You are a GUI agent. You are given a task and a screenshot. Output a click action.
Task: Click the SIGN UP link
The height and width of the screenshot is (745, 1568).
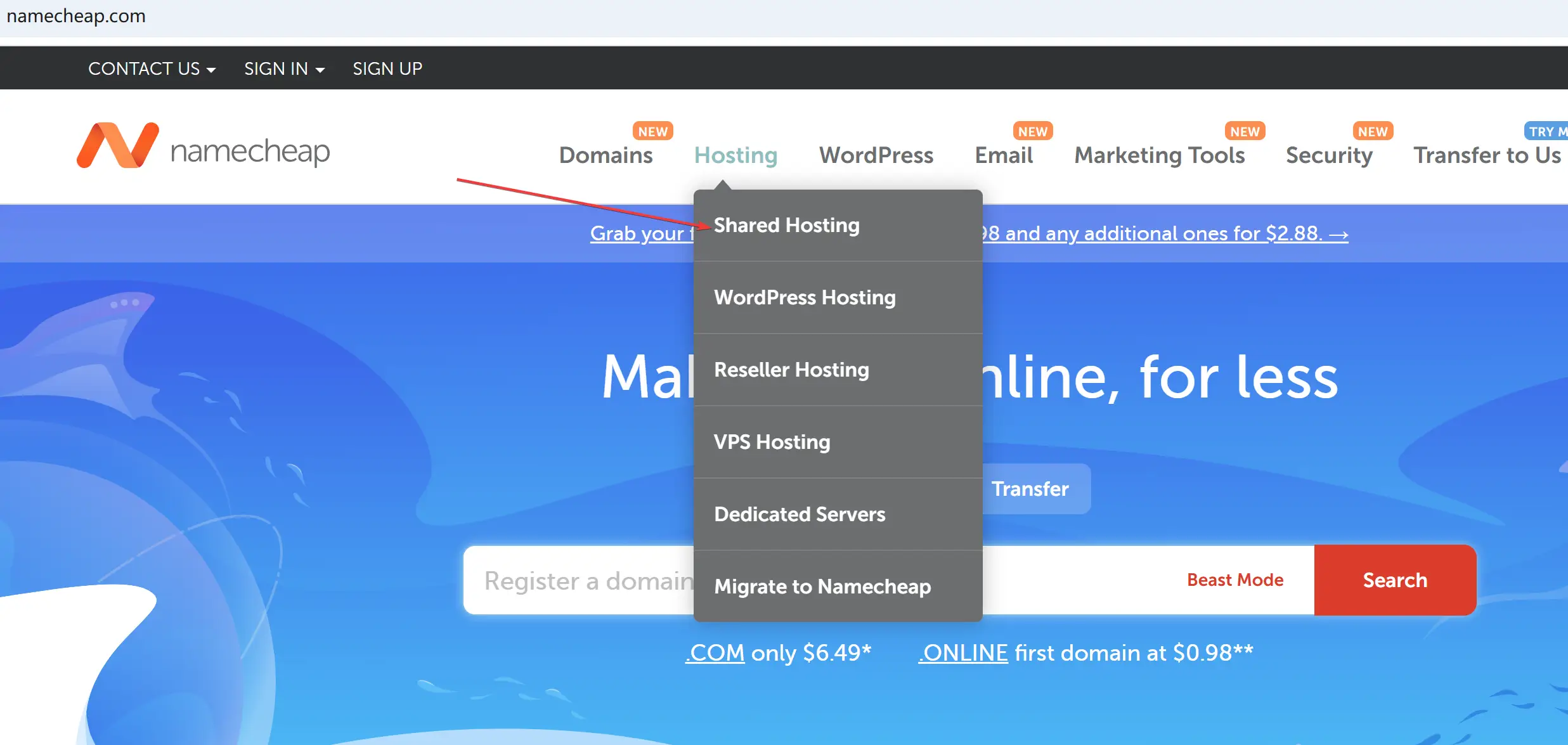point(387,68)
